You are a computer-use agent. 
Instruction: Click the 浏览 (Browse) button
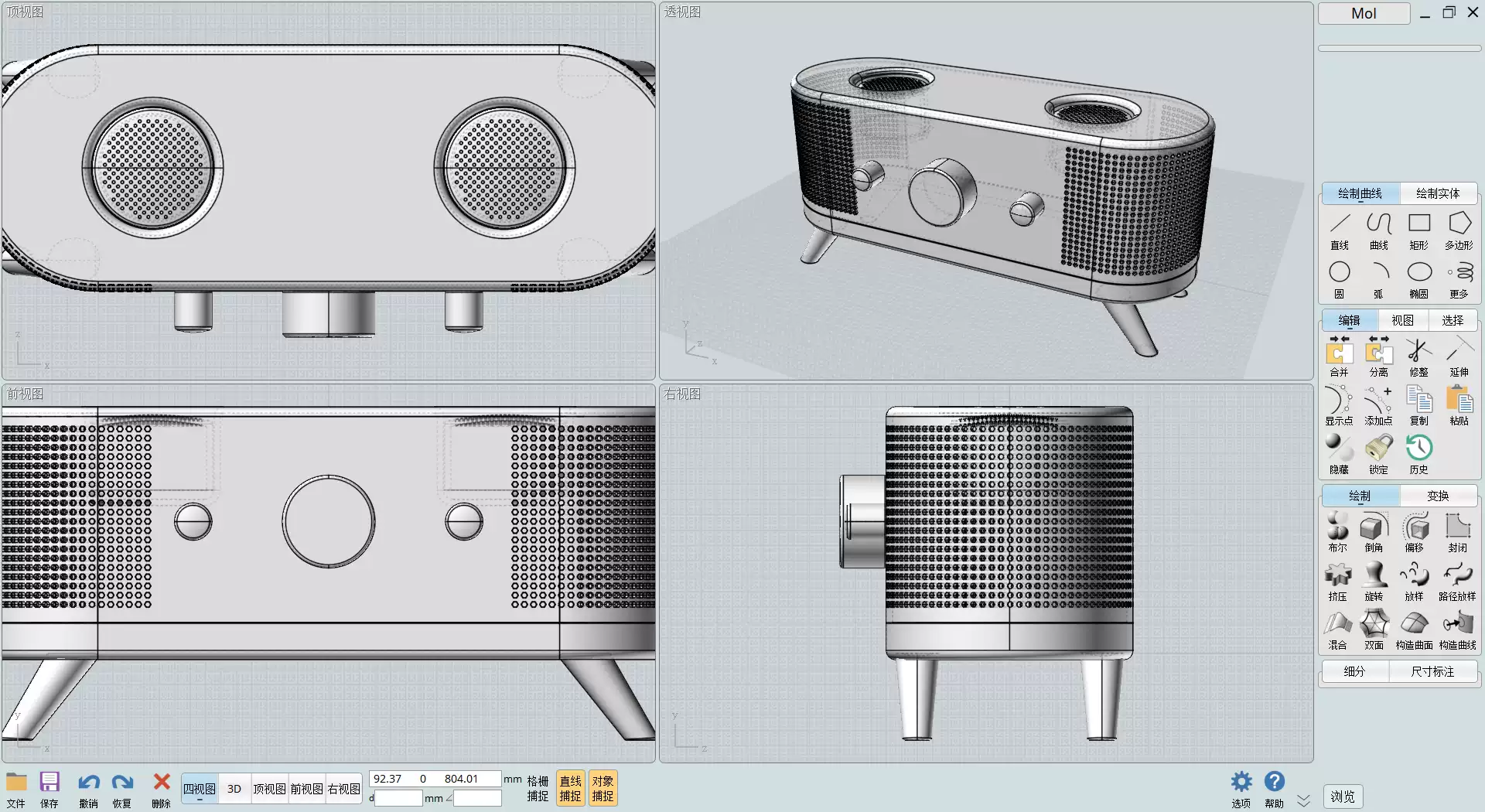[x=1343, y=796]
